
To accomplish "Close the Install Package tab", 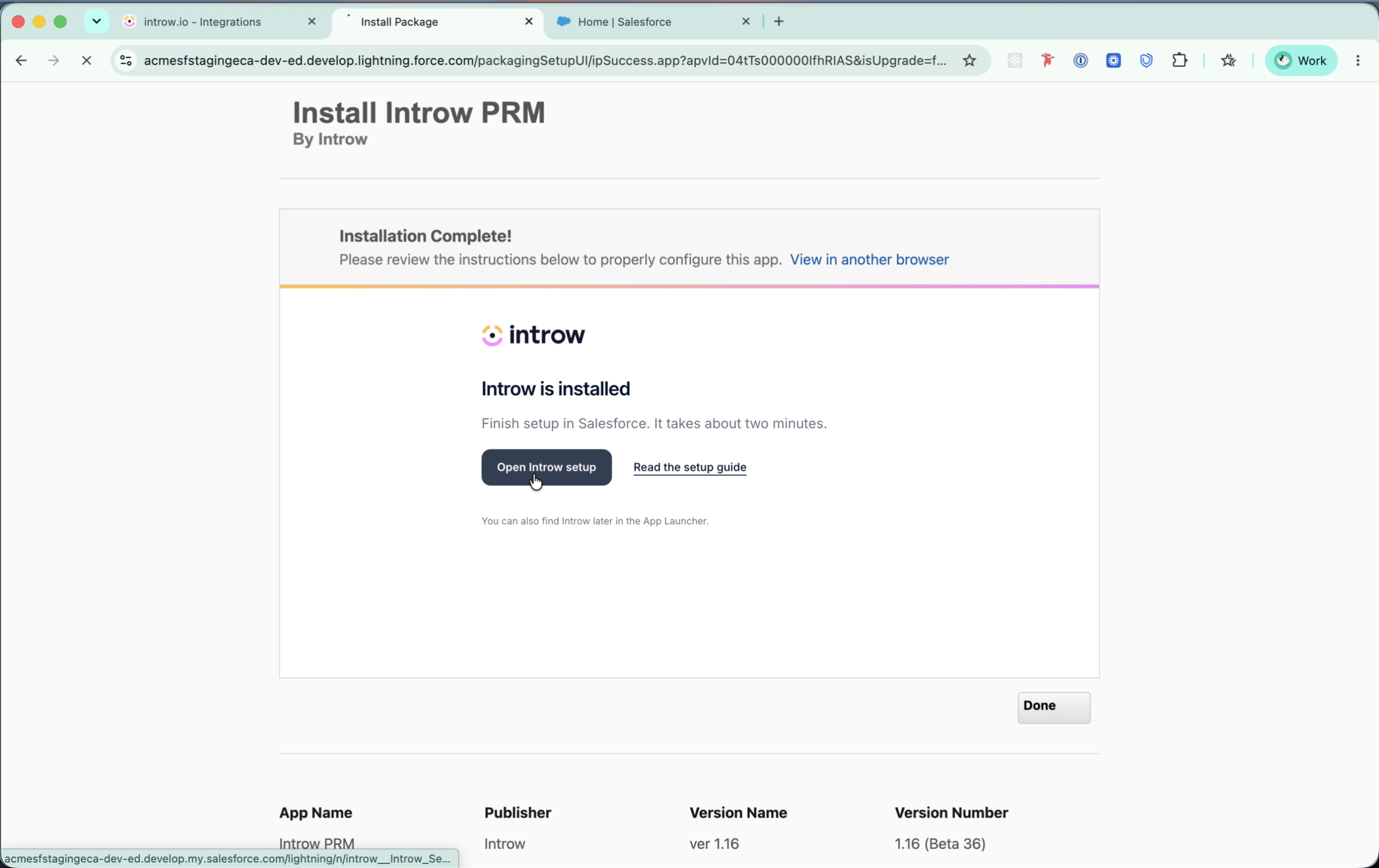I will click(x=528, y=22).
